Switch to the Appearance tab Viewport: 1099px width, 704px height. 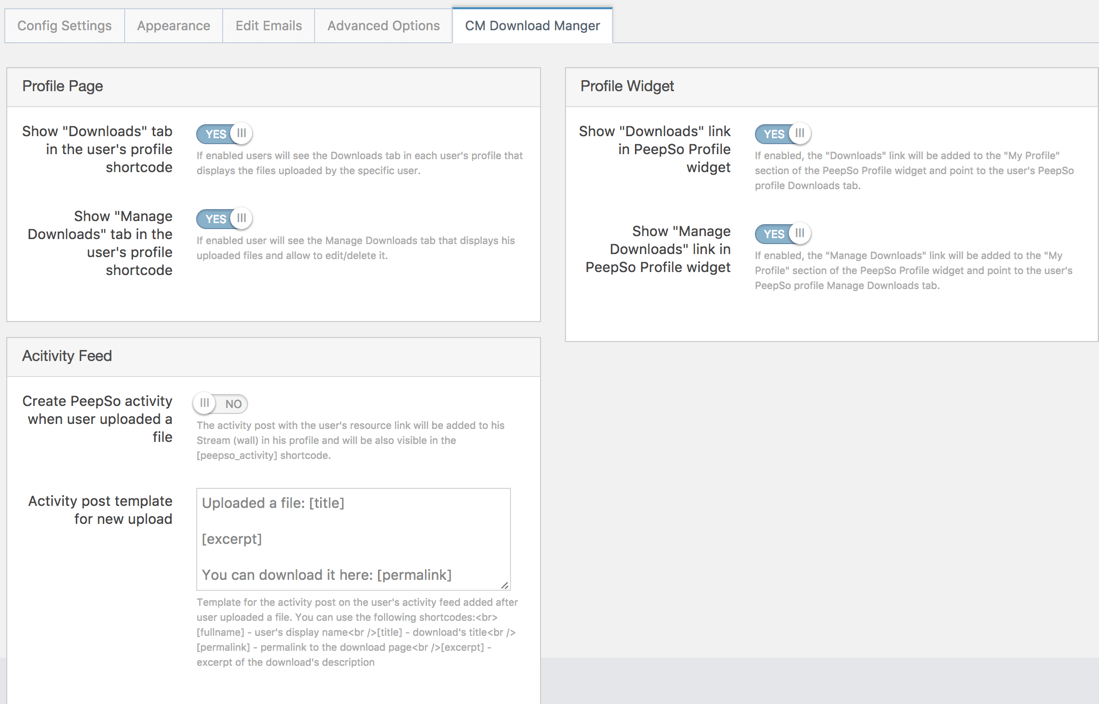[x=173, y=26]
